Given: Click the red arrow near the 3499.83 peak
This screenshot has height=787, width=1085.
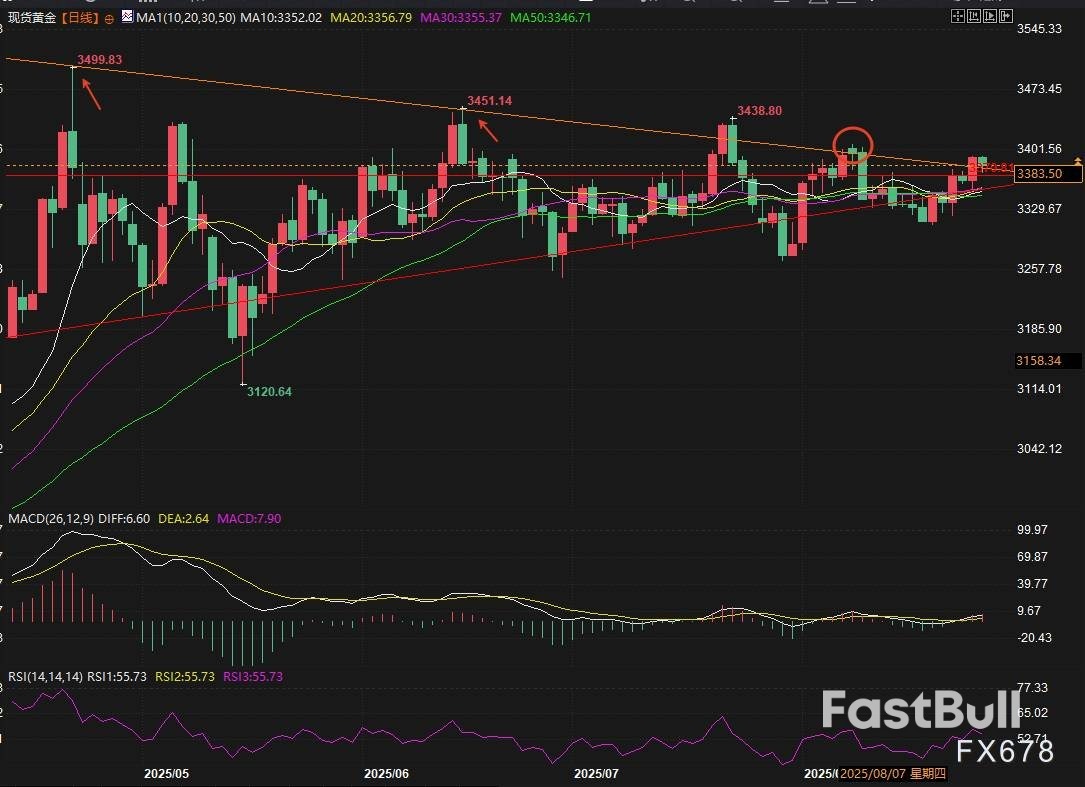Looking at the screenshot, I should pyautogui.click(x=91, y=94).
